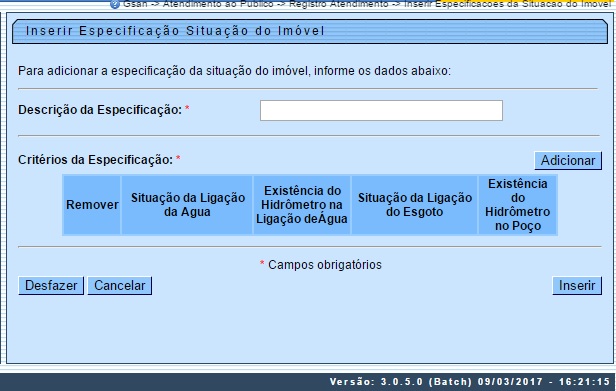616x391 pixels.
Task: Click the Desfazer button
Action: pos(51,285)
